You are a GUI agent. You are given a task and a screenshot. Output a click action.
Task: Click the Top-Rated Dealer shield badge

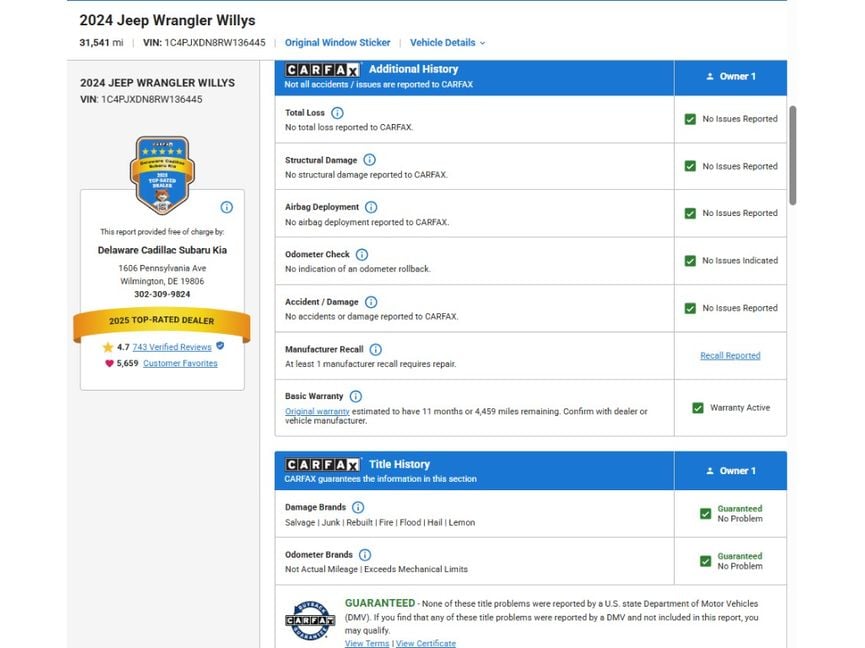click(x=162, y=175)
